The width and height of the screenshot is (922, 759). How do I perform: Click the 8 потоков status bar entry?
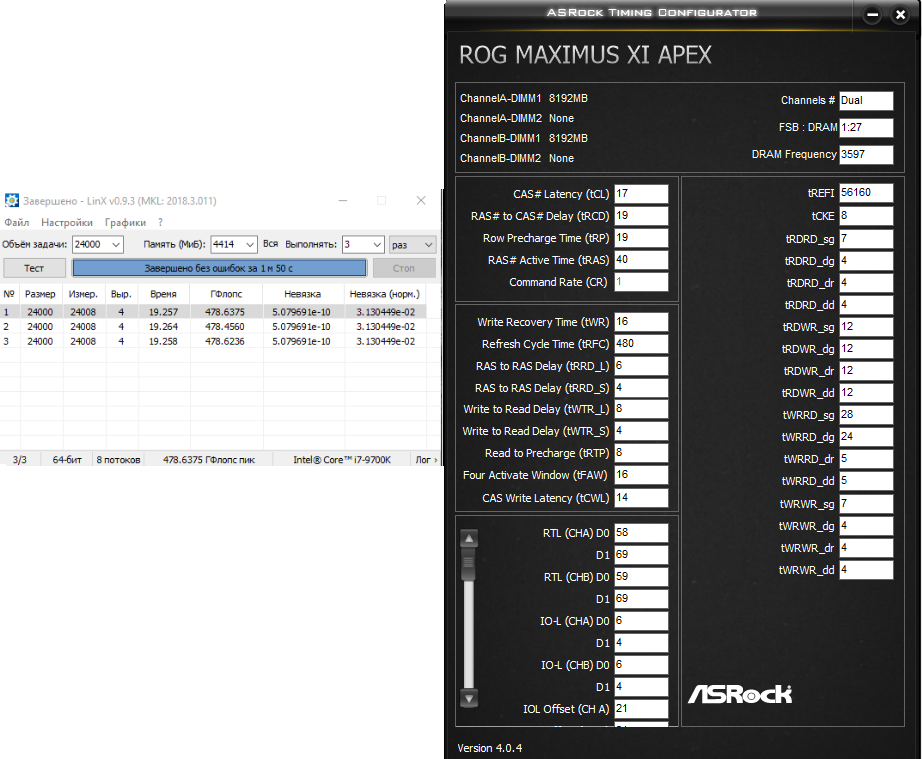[x=118, y=460]
